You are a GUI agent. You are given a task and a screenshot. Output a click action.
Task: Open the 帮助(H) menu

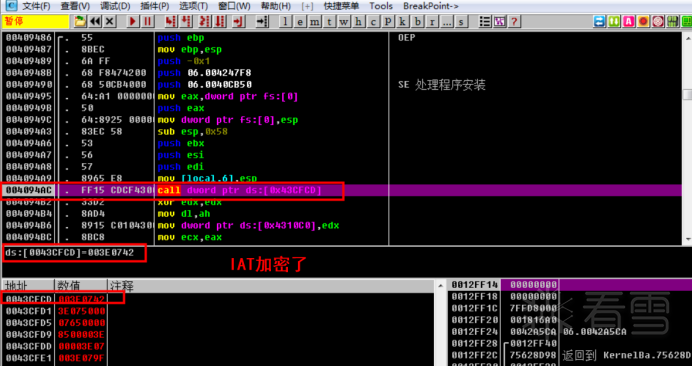click(275, 6)
